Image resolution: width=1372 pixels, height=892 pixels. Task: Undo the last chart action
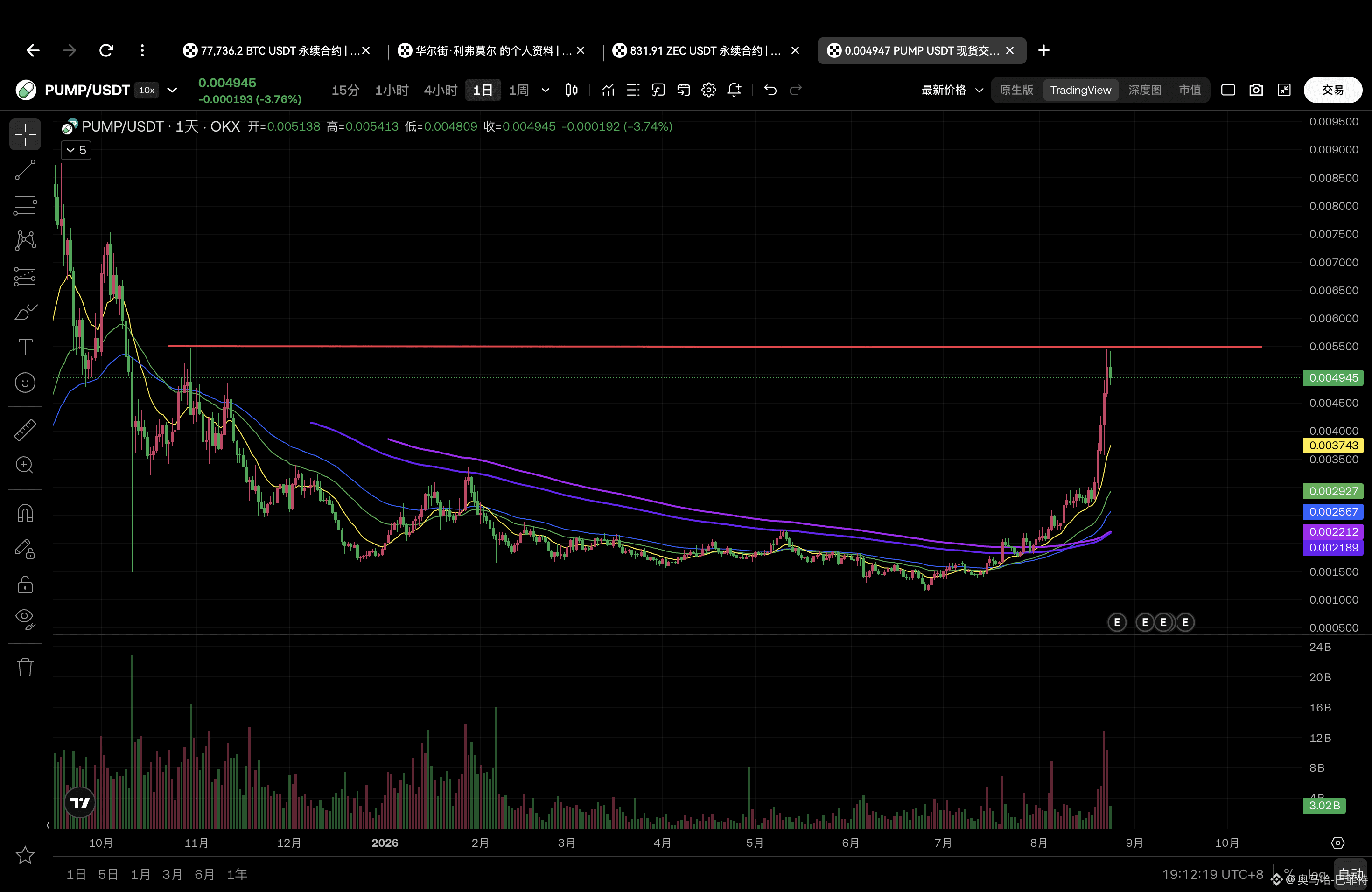pyautogui.click(x=770, y=90)
